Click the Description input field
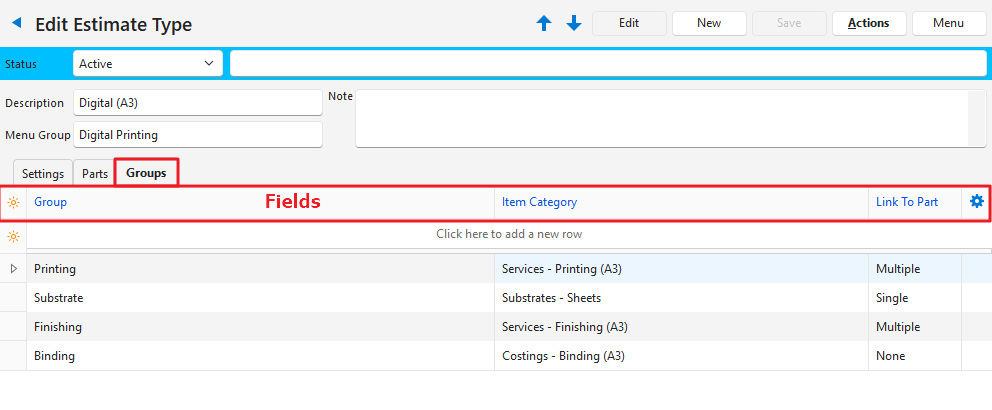Image resolution: width=992 pixels, height=410 pixels. click(x=197, y=103)
